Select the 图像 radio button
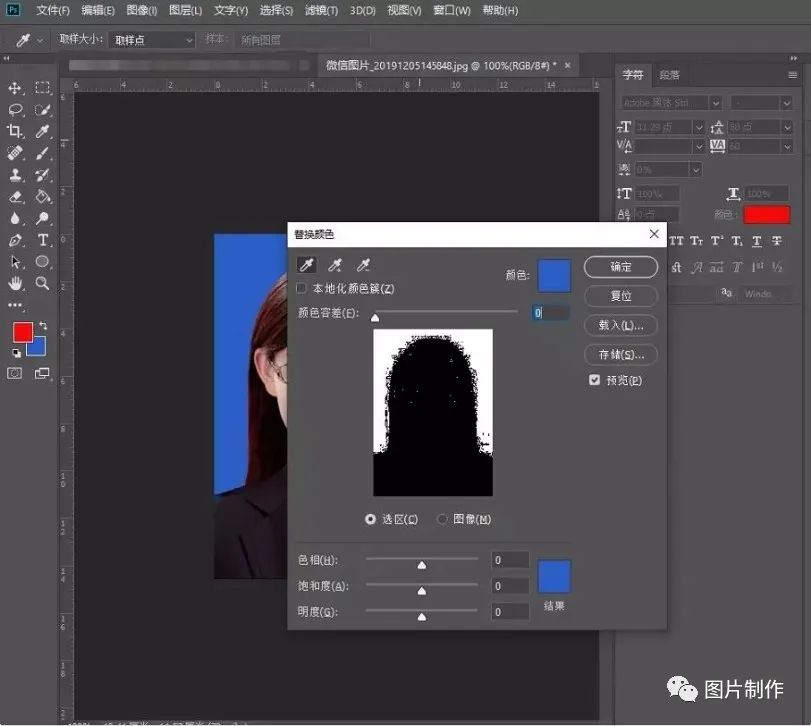 pos(442,519)
